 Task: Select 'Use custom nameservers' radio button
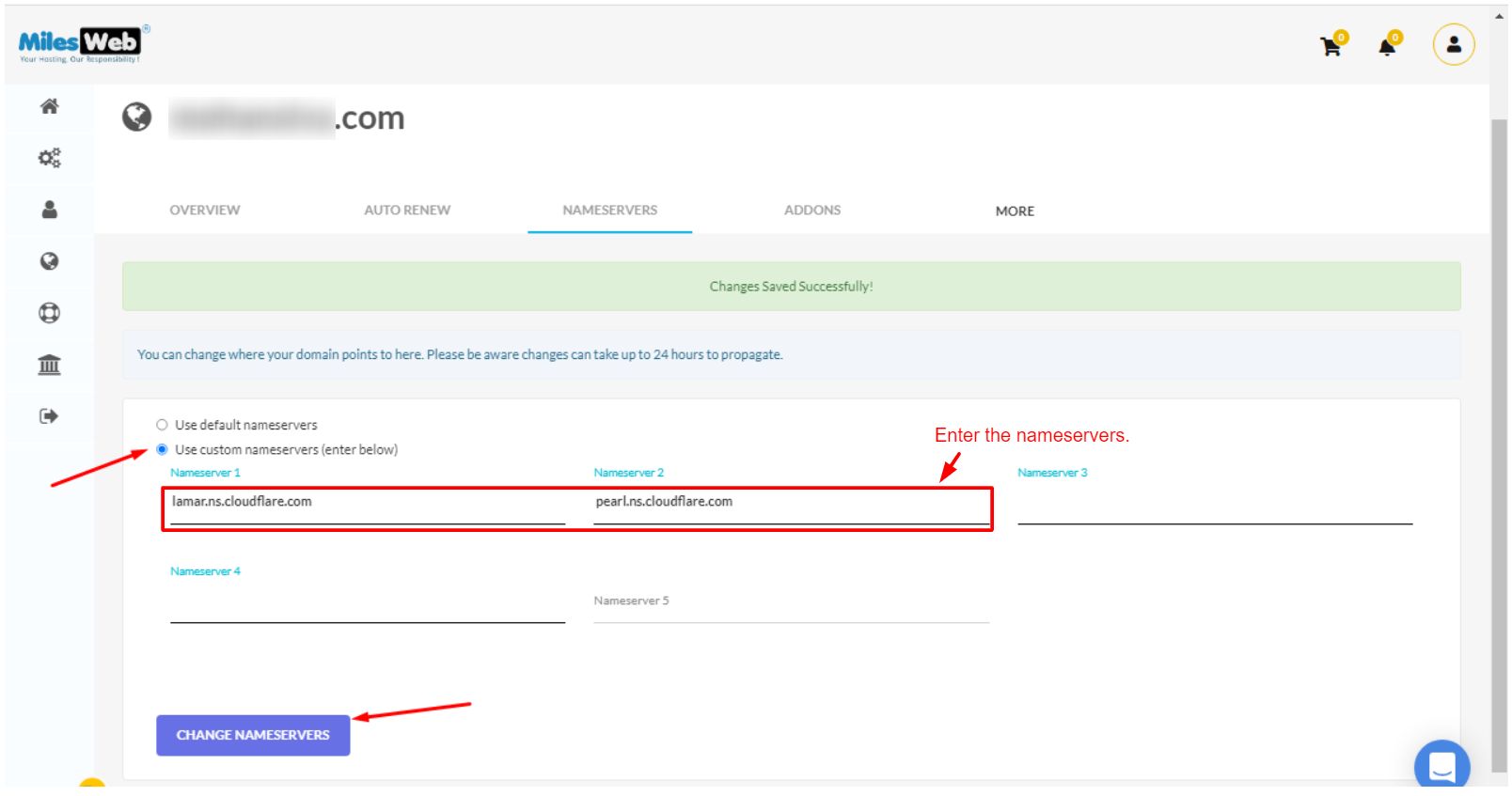click(x=162, y=449)
